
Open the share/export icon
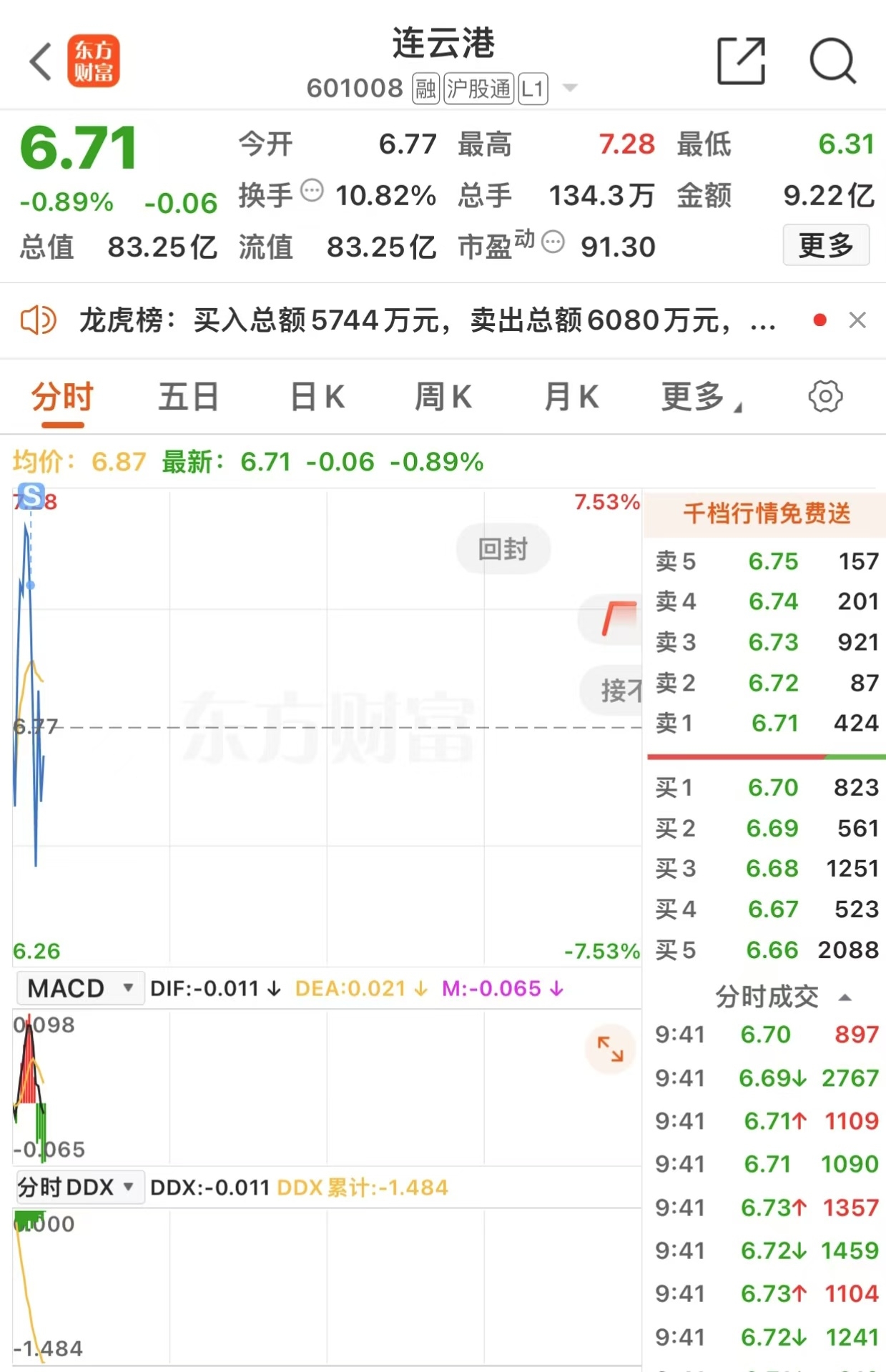pos(741,61)
